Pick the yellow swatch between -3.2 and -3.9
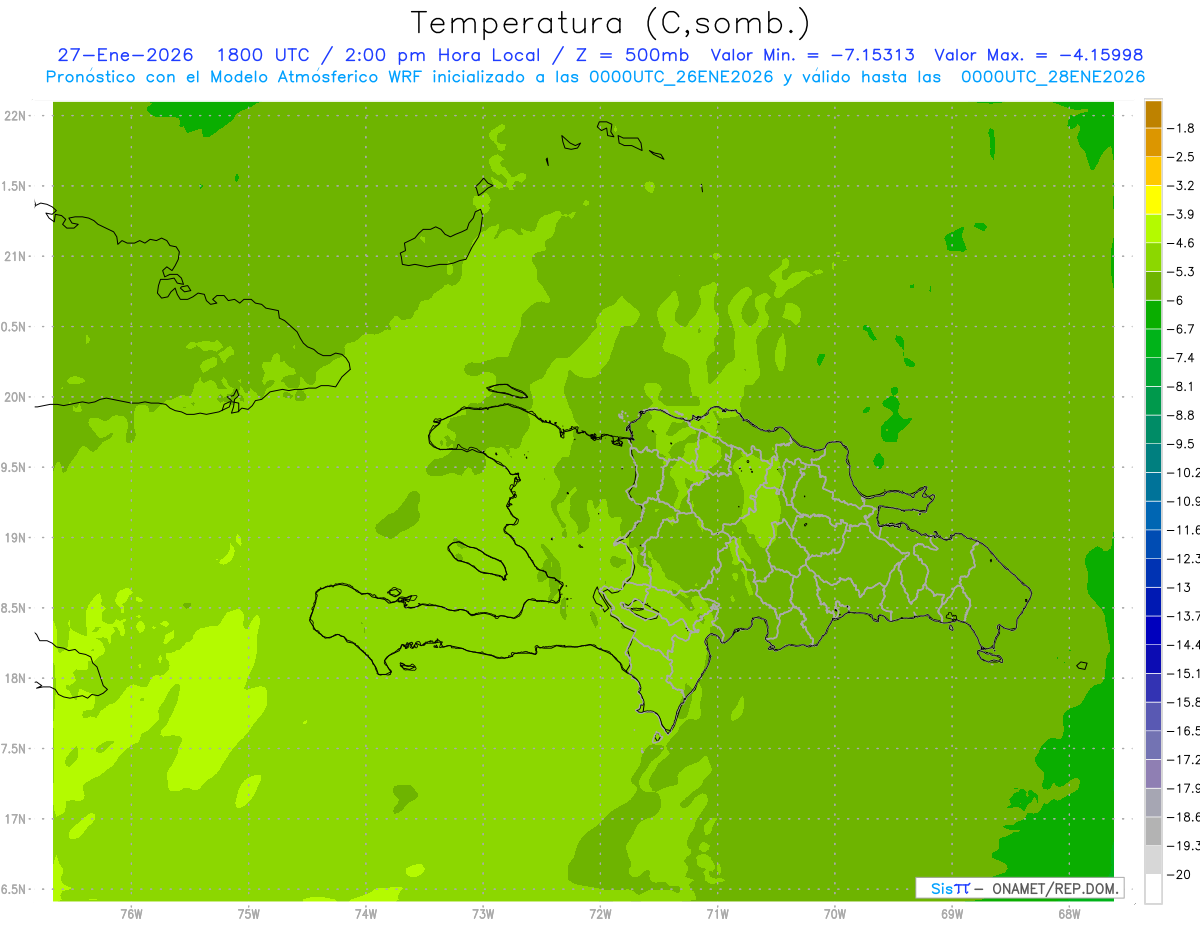This screenshot has width=1200, height=927. point(1153,200)
